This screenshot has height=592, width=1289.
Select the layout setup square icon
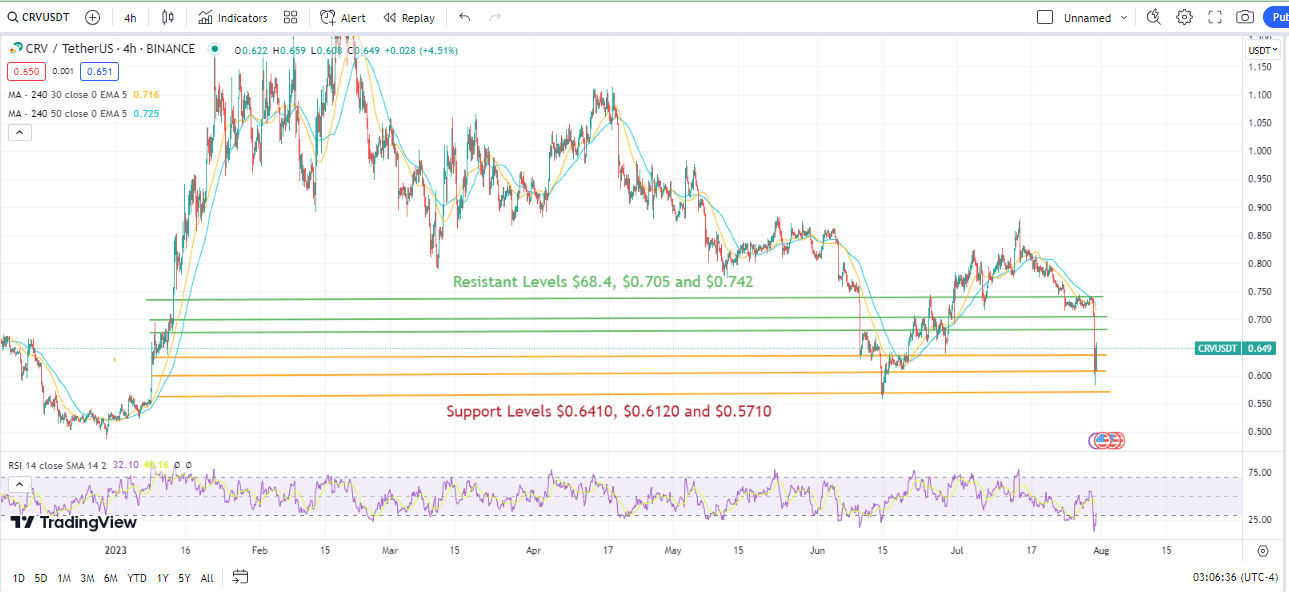point(1046,17)
